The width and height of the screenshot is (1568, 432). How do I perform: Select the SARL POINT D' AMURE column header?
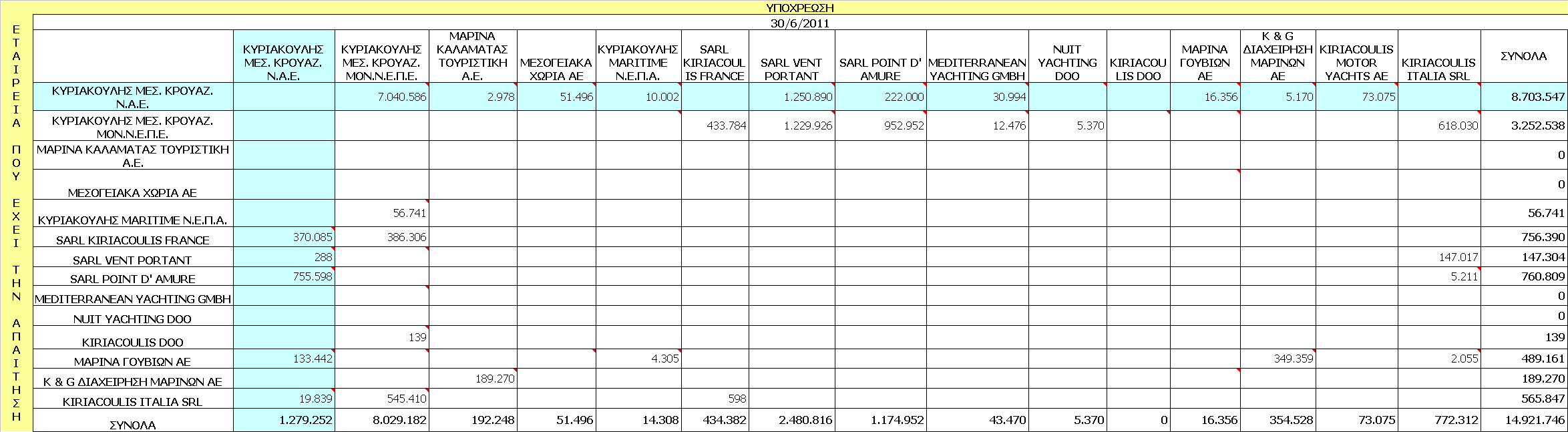point(880,69)
